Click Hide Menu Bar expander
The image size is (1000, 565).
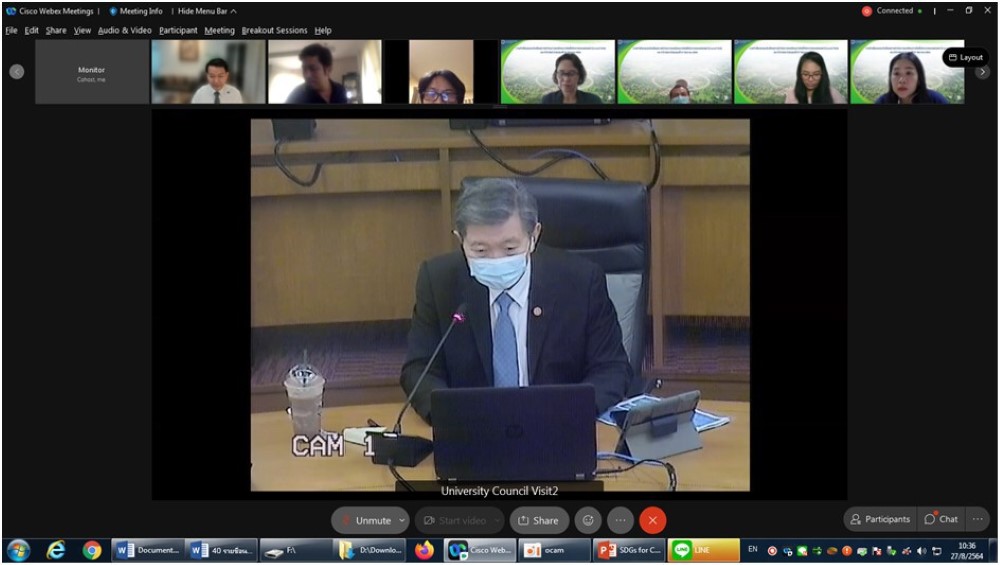coord(207,11)
